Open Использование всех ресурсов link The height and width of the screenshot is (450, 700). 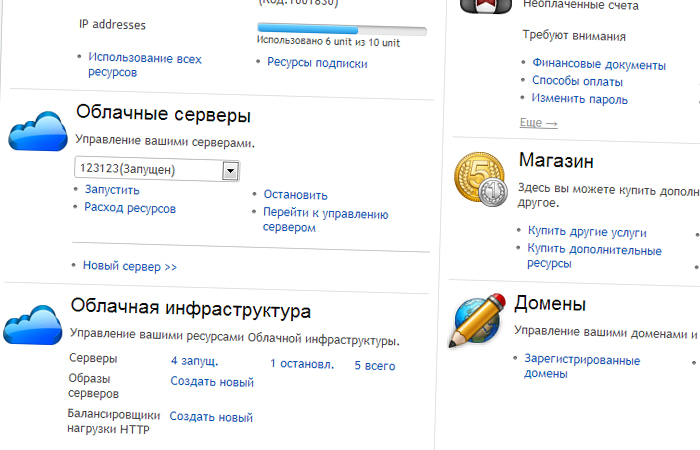pyautogui.click(x=145, y=65)
